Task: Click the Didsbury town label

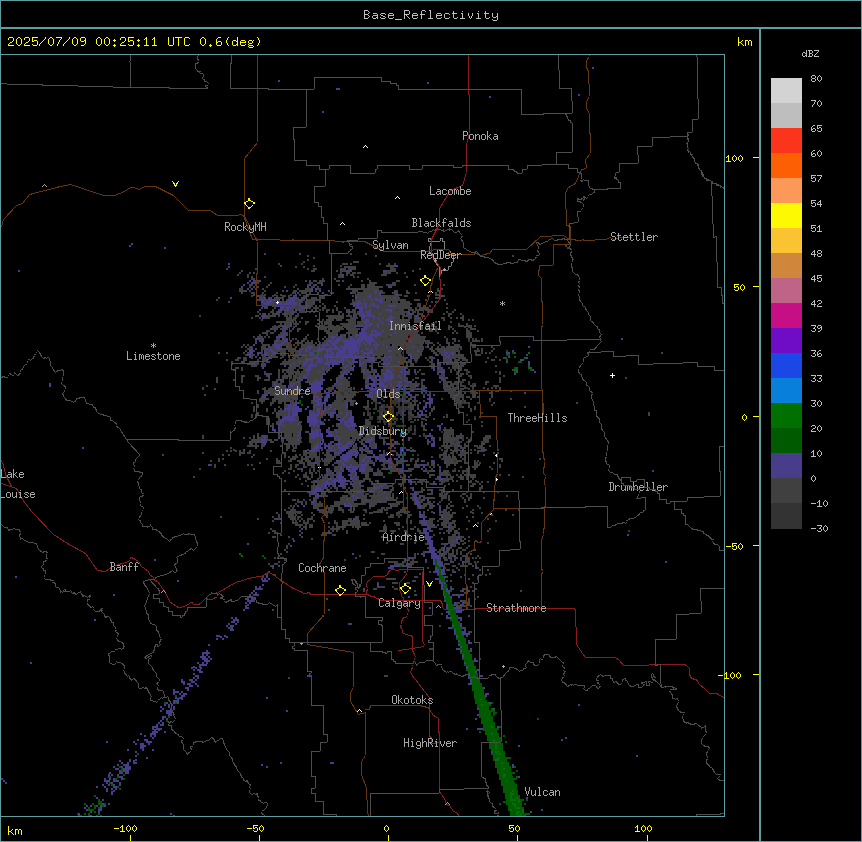Action: click(383, 431)
